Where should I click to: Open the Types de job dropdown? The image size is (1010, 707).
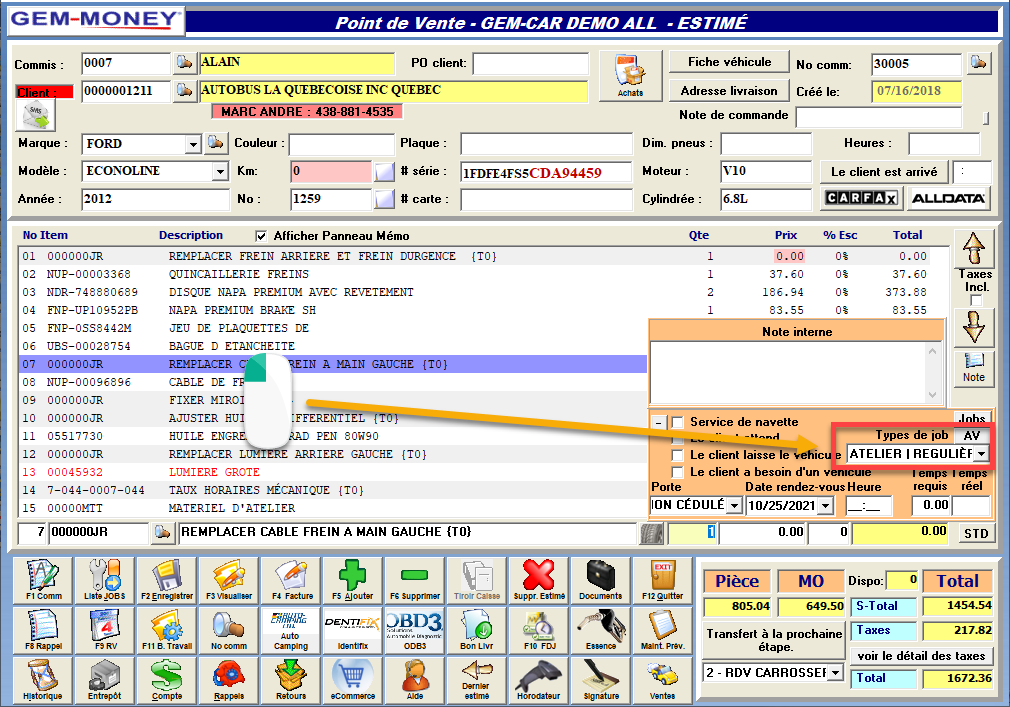(981, 454)
